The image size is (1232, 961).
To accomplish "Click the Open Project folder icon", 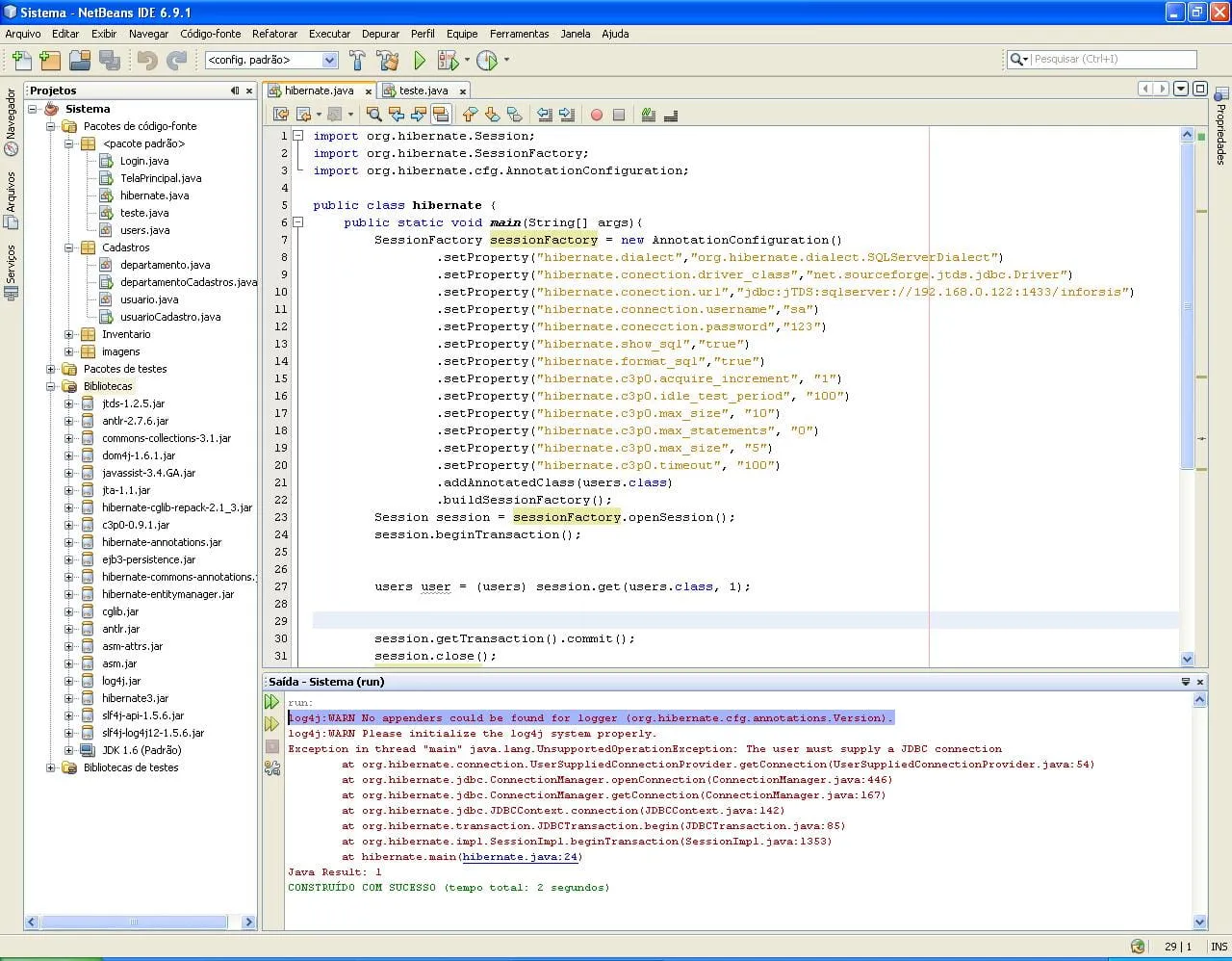I will (80, 61).
